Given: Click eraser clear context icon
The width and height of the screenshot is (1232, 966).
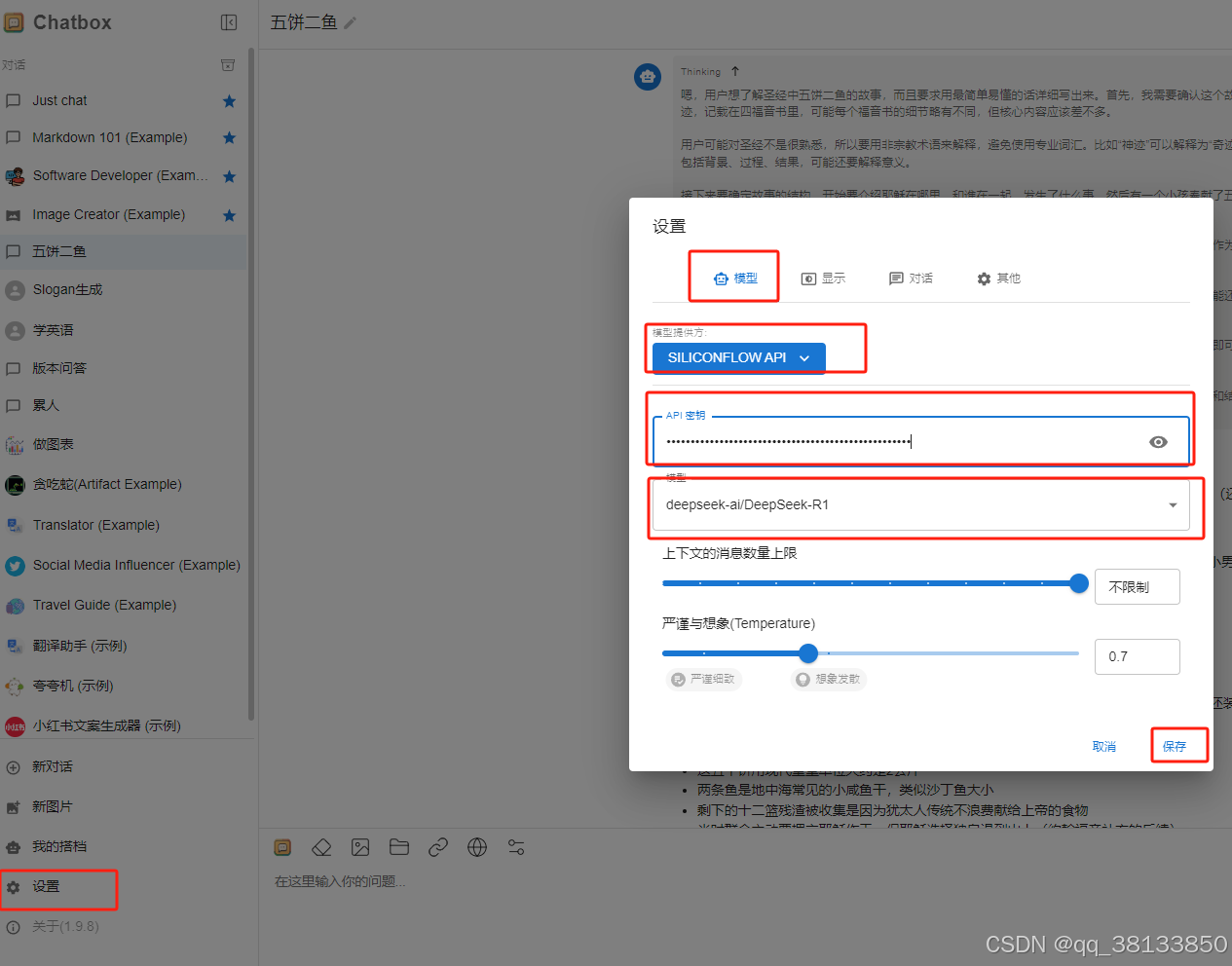Looking at the screenshot, I should [321, 848].
